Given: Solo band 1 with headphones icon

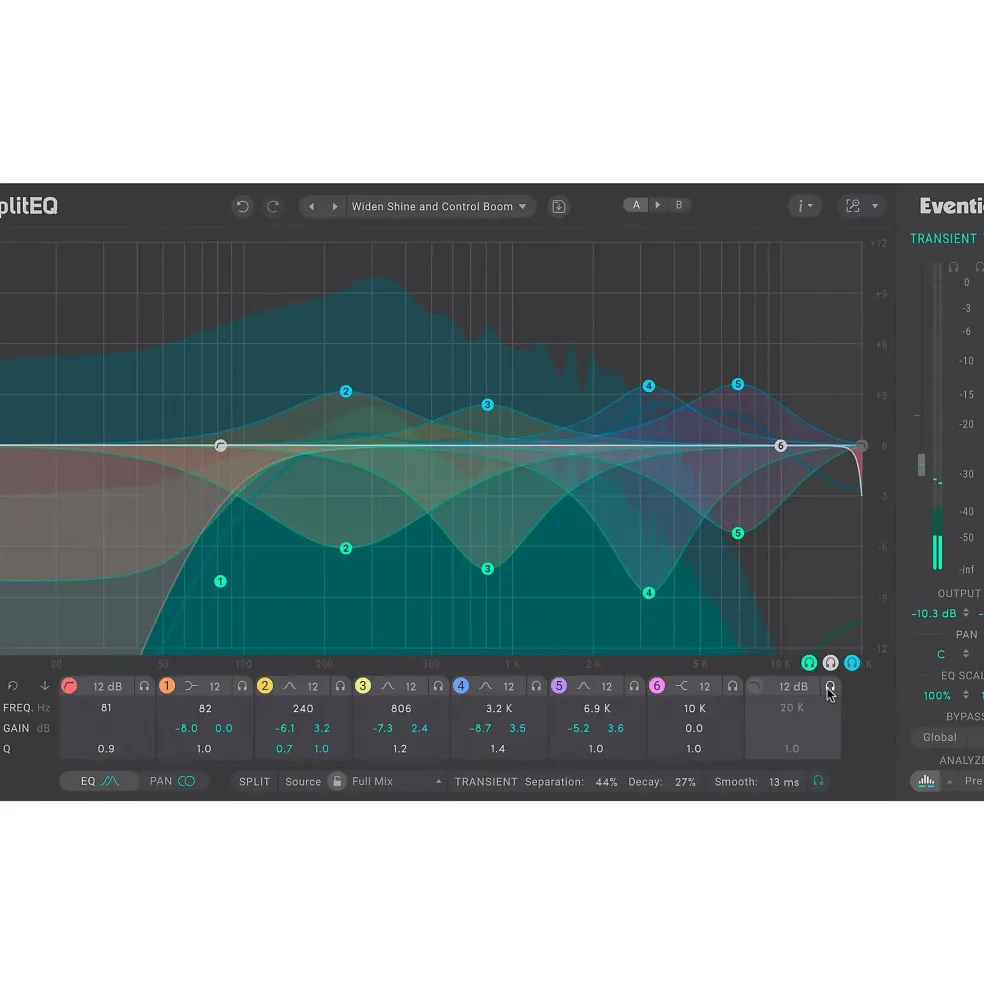Looking at the screenshot, I should (x=242, y=686).
